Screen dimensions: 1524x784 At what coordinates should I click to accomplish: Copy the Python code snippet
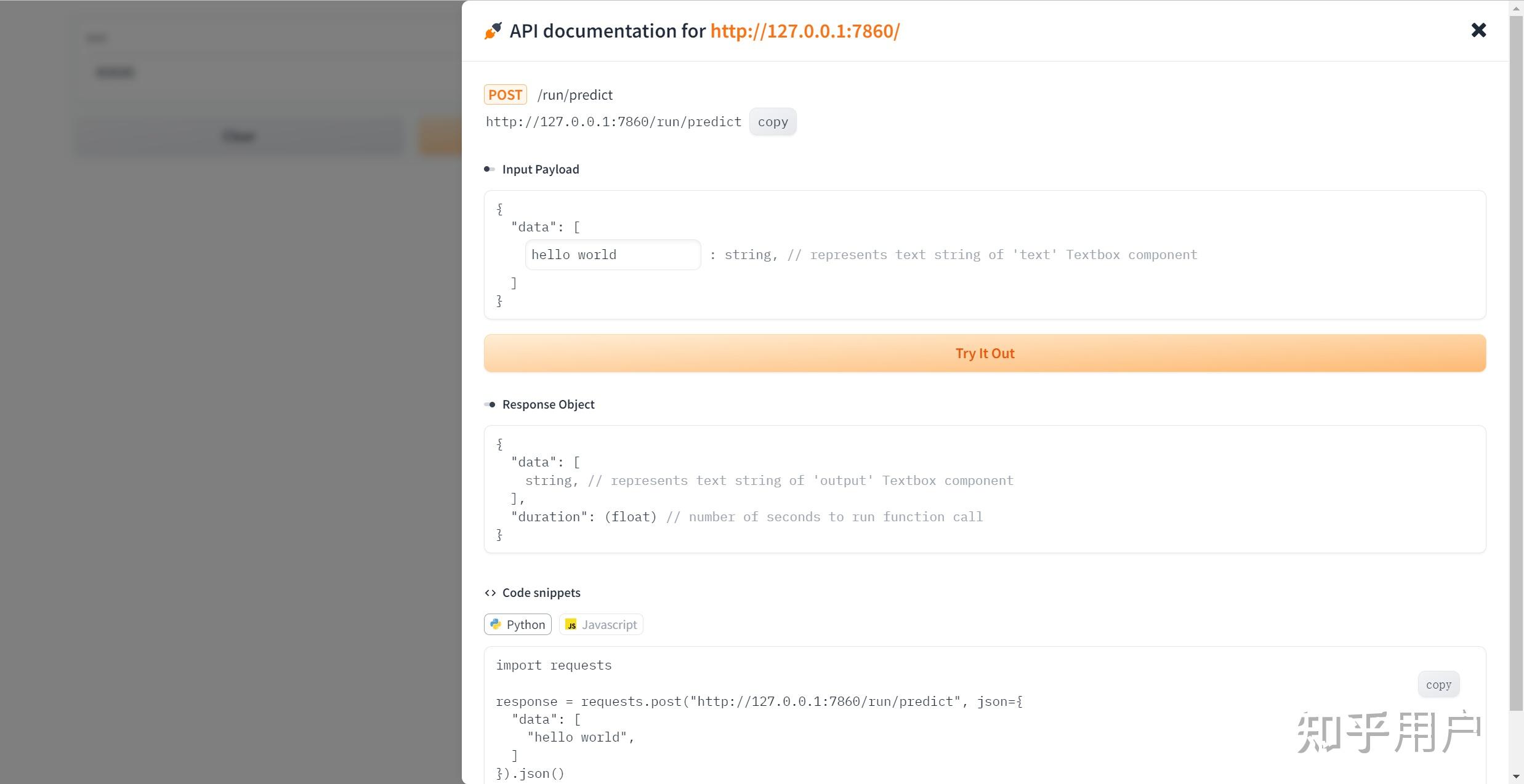pyautogui.click(x=1438, y=684)
